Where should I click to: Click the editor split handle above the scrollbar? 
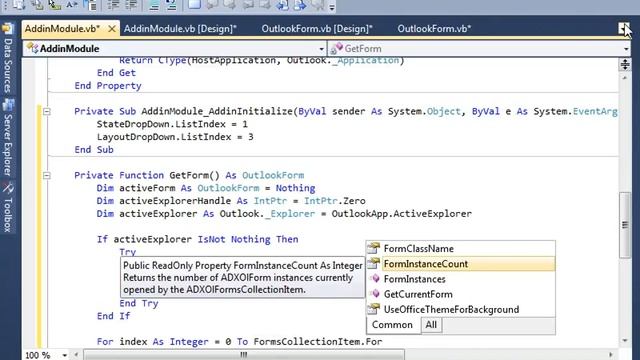coord(625,64)
